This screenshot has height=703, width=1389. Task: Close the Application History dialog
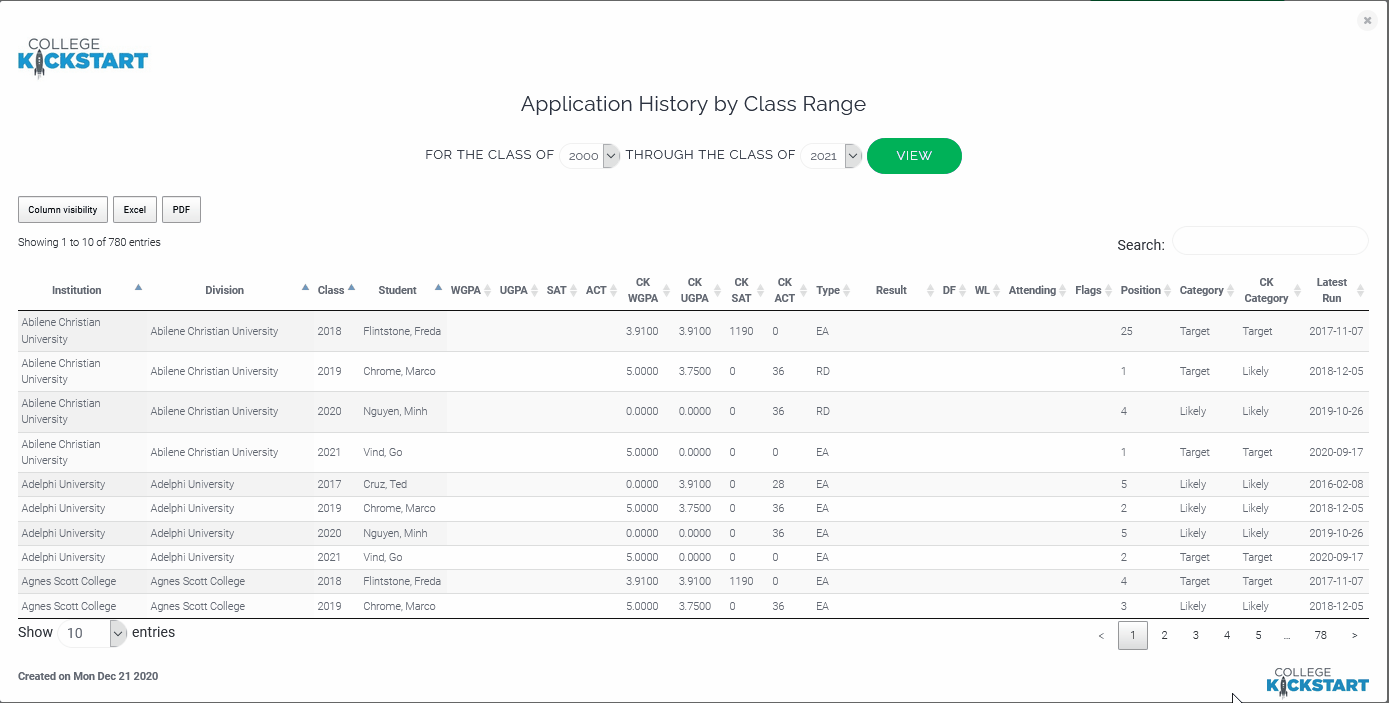1367,20
